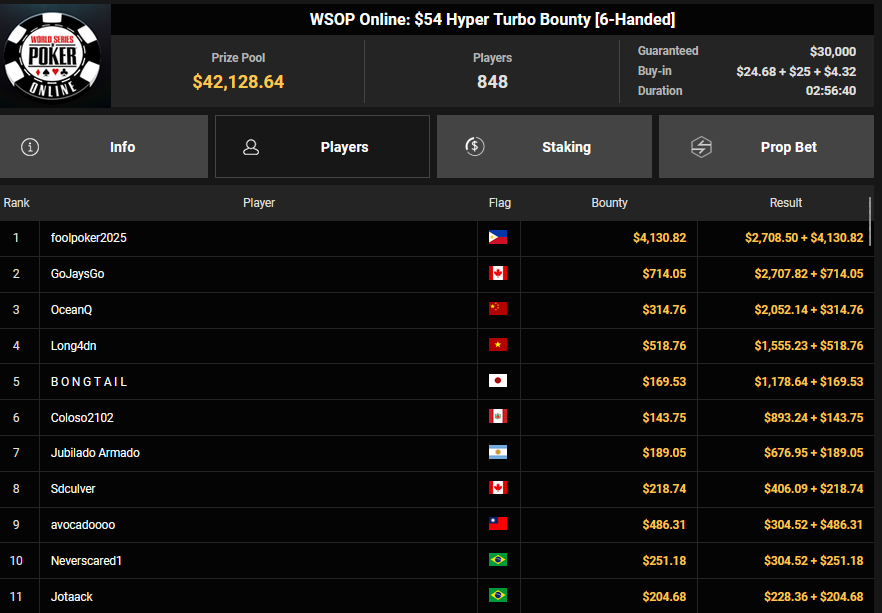
Task: Open player foolpoker2025's row
Action: point(89,238)
